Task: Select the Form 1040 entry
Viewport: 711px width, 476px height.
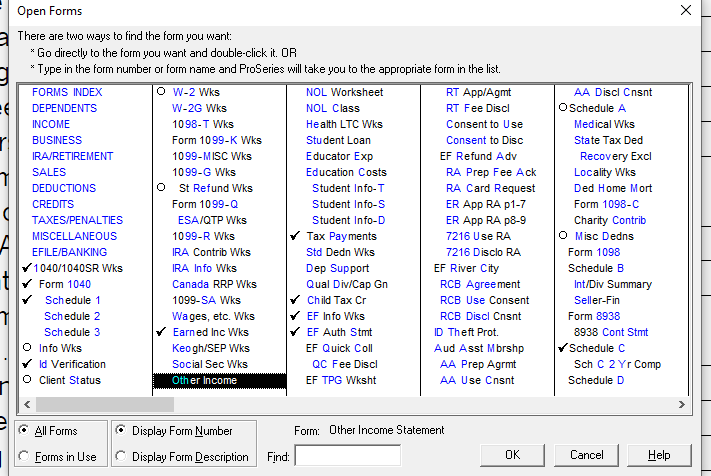Action: click(x=65, y=284)
